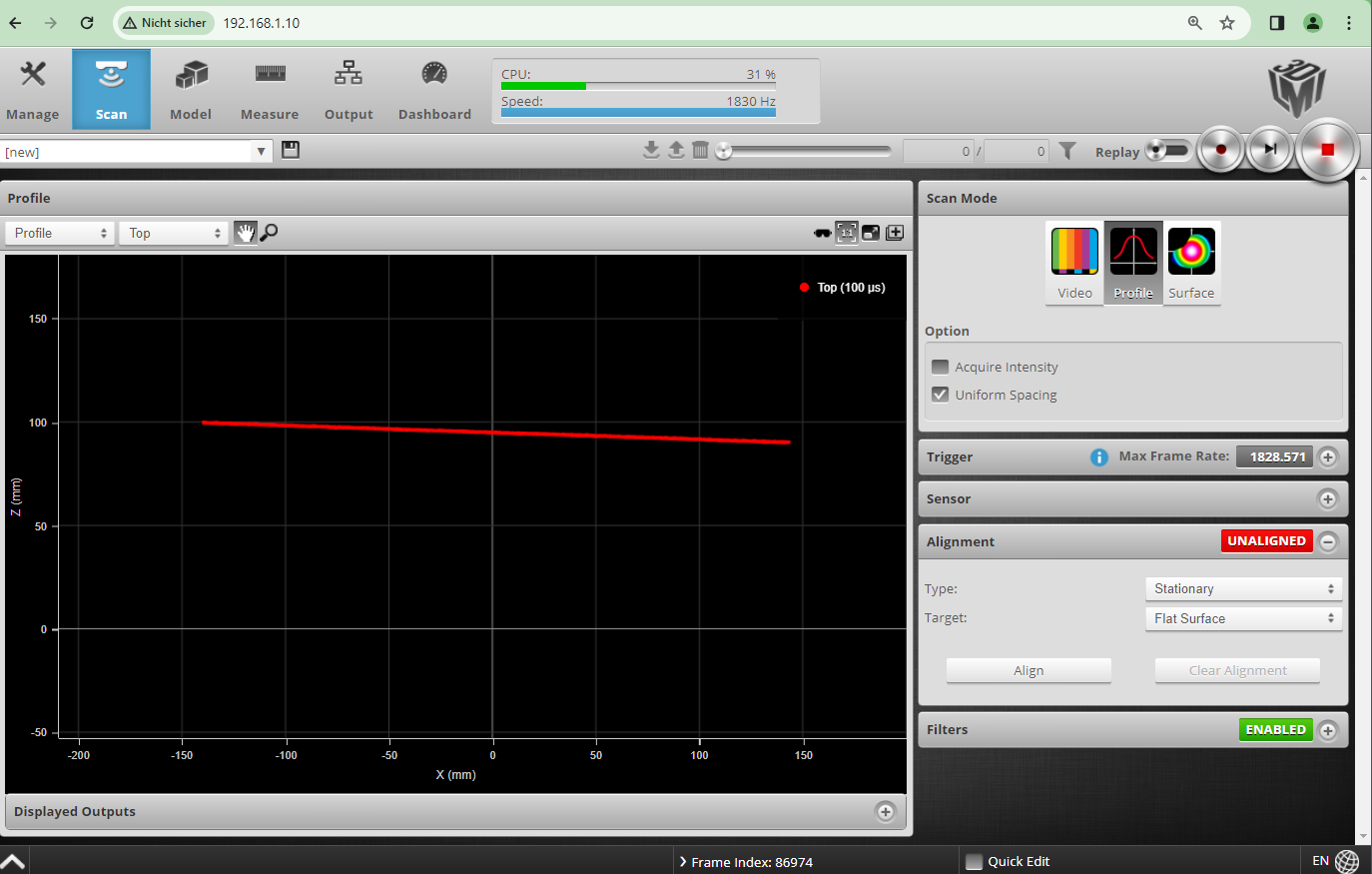Click the sunglasses exposure view icon

pyautogui.click(x=822, y=233)
